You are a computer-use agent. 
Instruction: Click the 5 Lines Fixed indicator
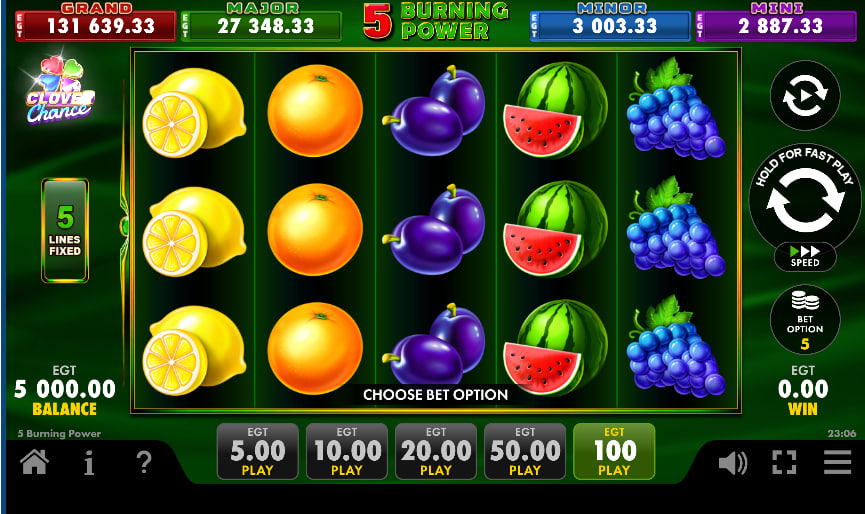click(x=65, y=231)
